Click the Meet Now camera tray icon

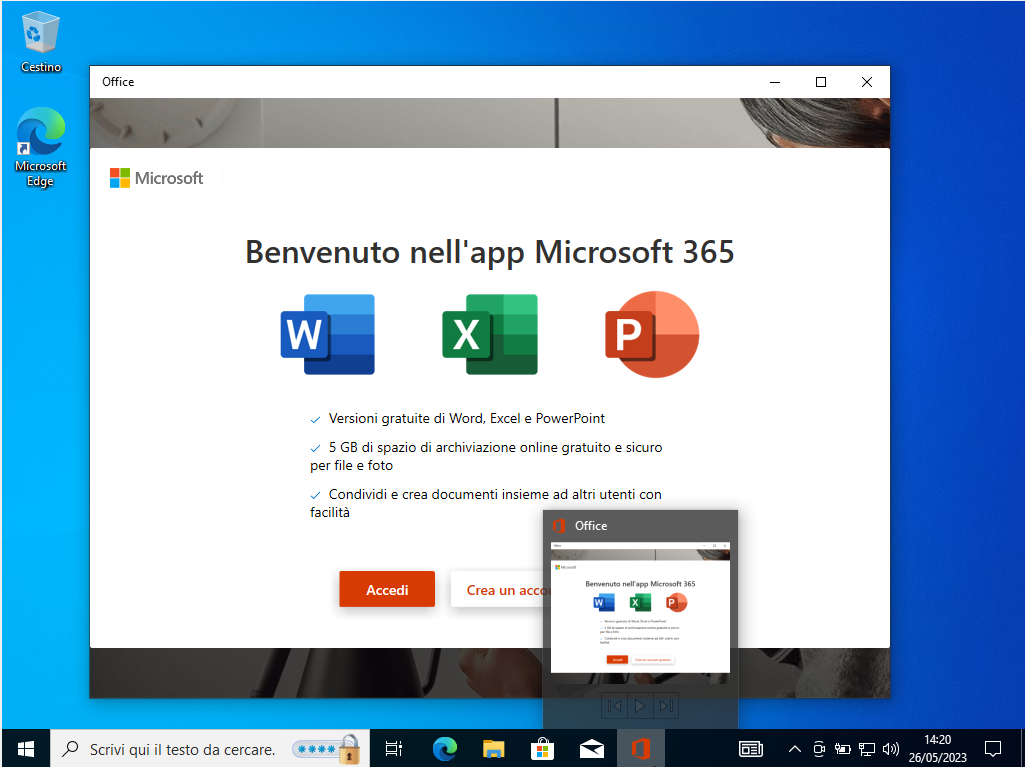(818, 749)
